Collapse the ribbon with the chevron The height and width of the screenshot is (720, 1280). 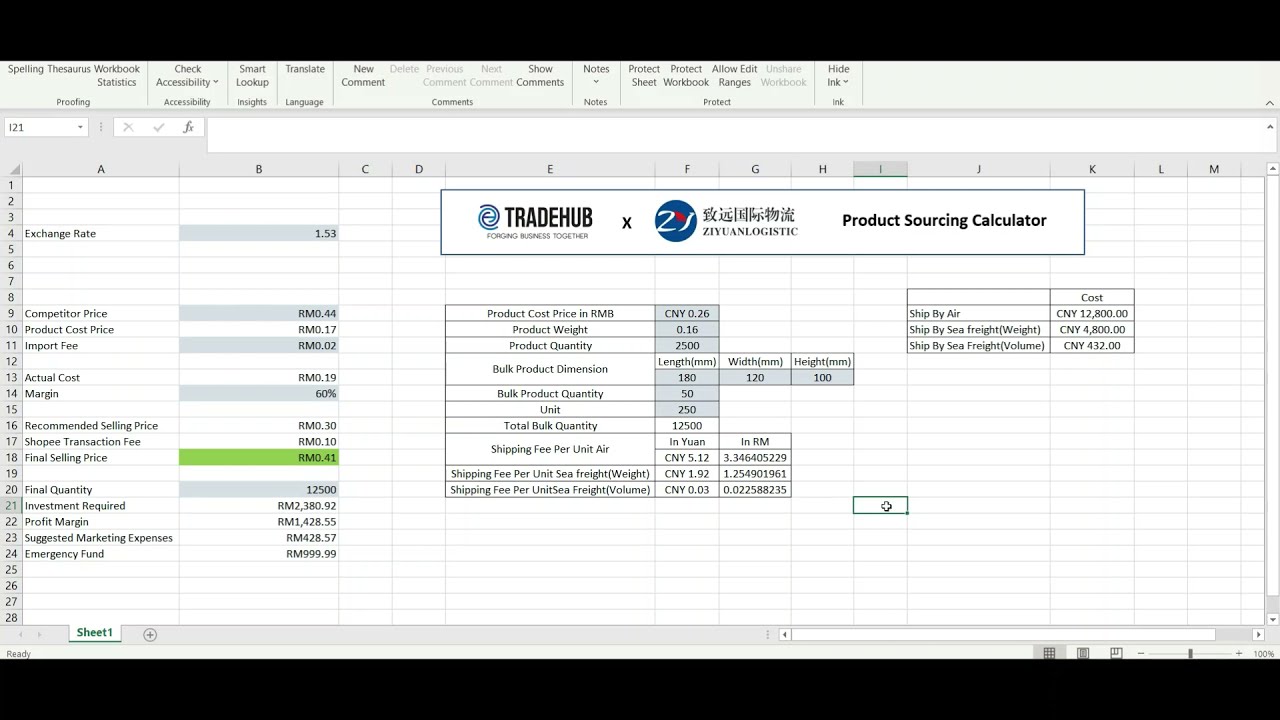(1270, 102)
